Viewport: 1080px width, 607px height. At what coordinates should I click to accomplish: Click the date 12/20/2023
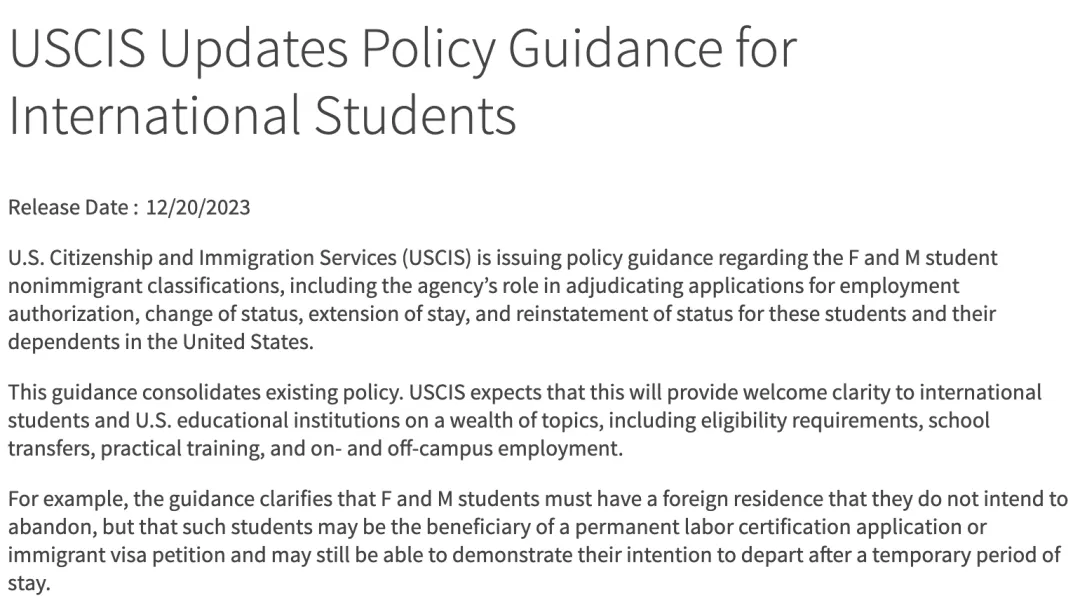click(198, 208)
